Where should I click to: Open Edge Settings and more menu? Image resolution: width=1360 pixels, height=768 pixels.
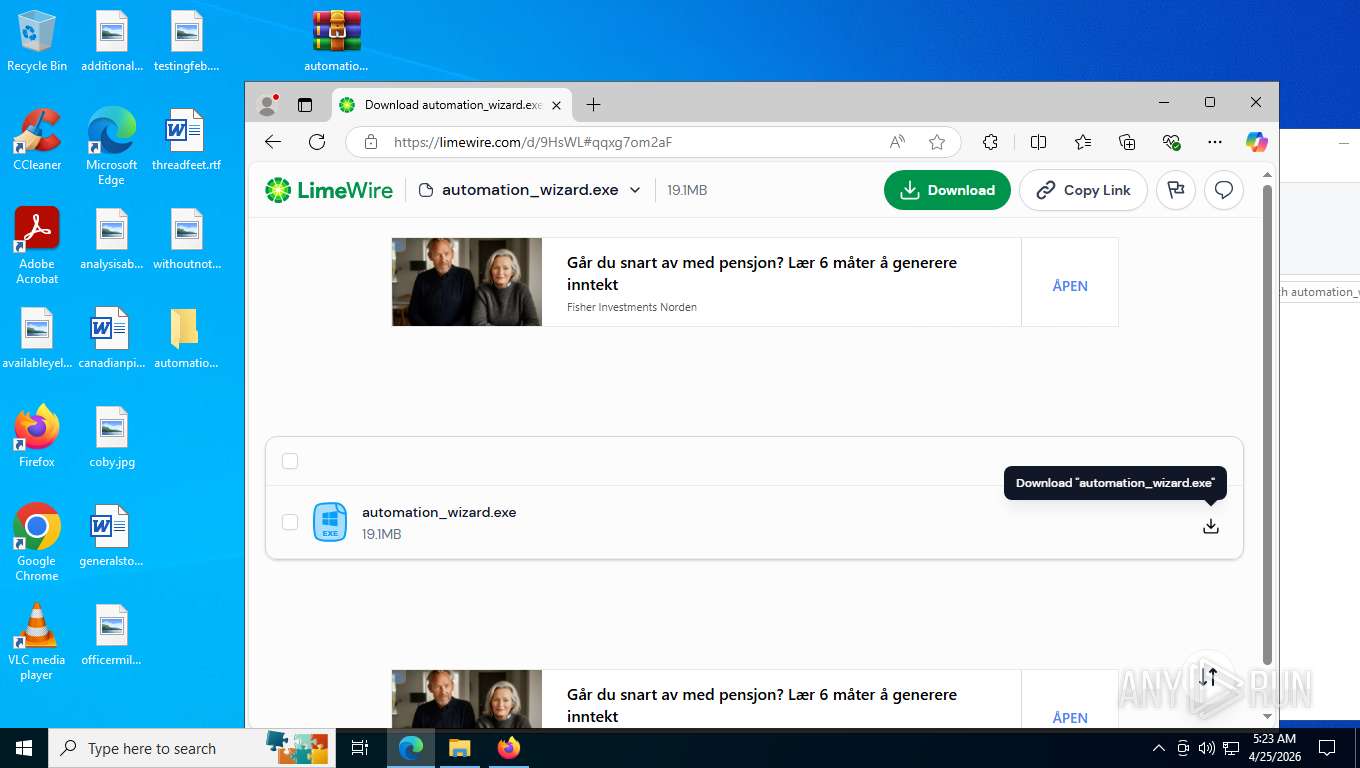[1215, 142]
